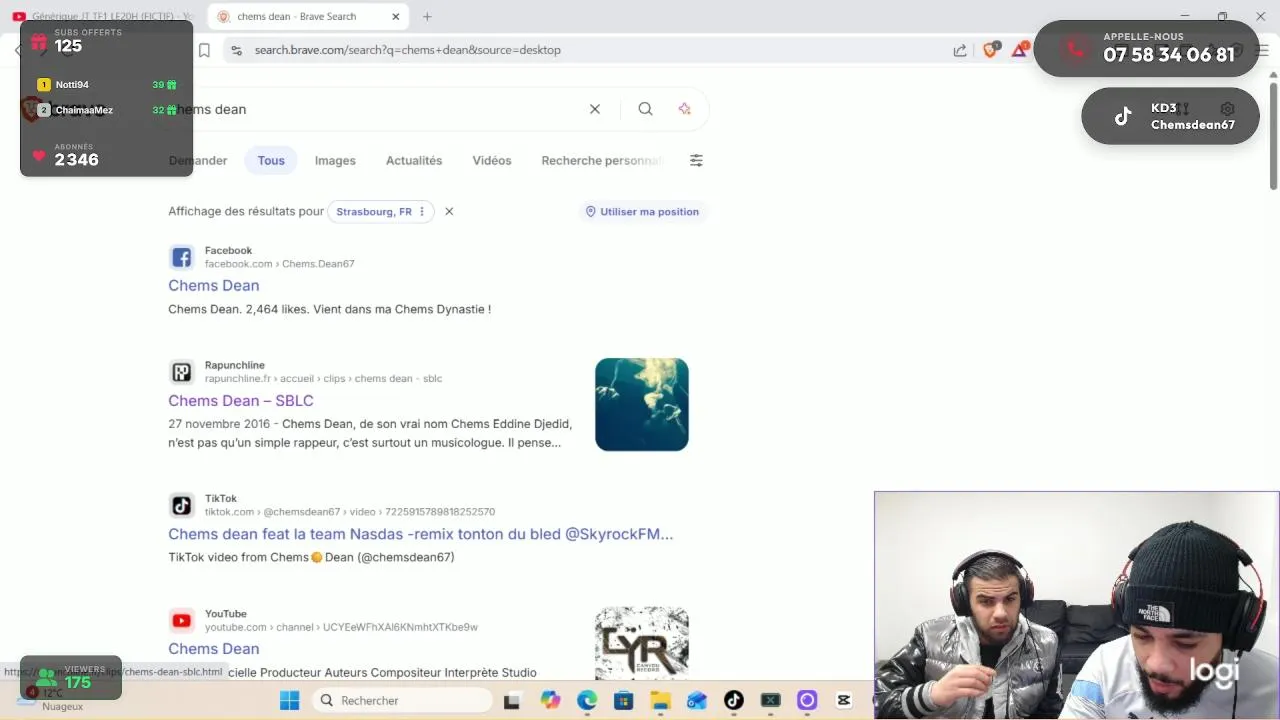Open TikTok app from the taskbar

734,701
